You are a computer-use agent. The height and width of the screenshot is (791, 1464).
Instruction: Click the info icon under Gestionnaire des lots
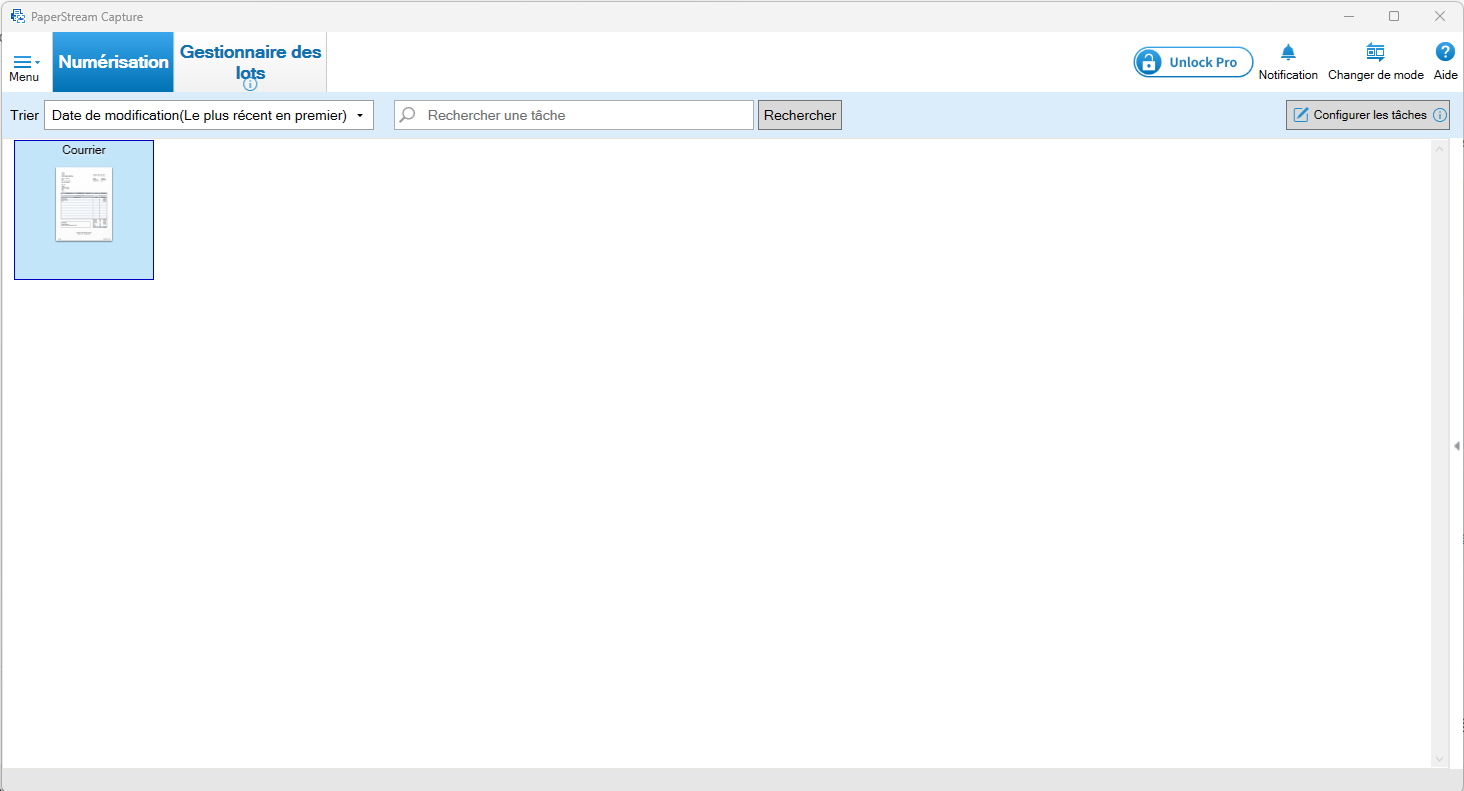[x=251, y=84]
